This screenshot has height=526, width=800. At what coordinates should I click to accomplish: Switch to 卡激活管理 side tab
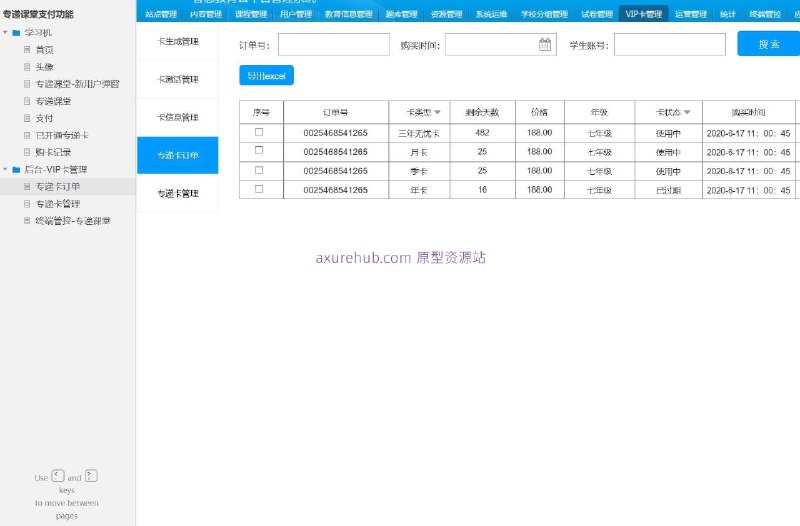[x=178, y=80]
